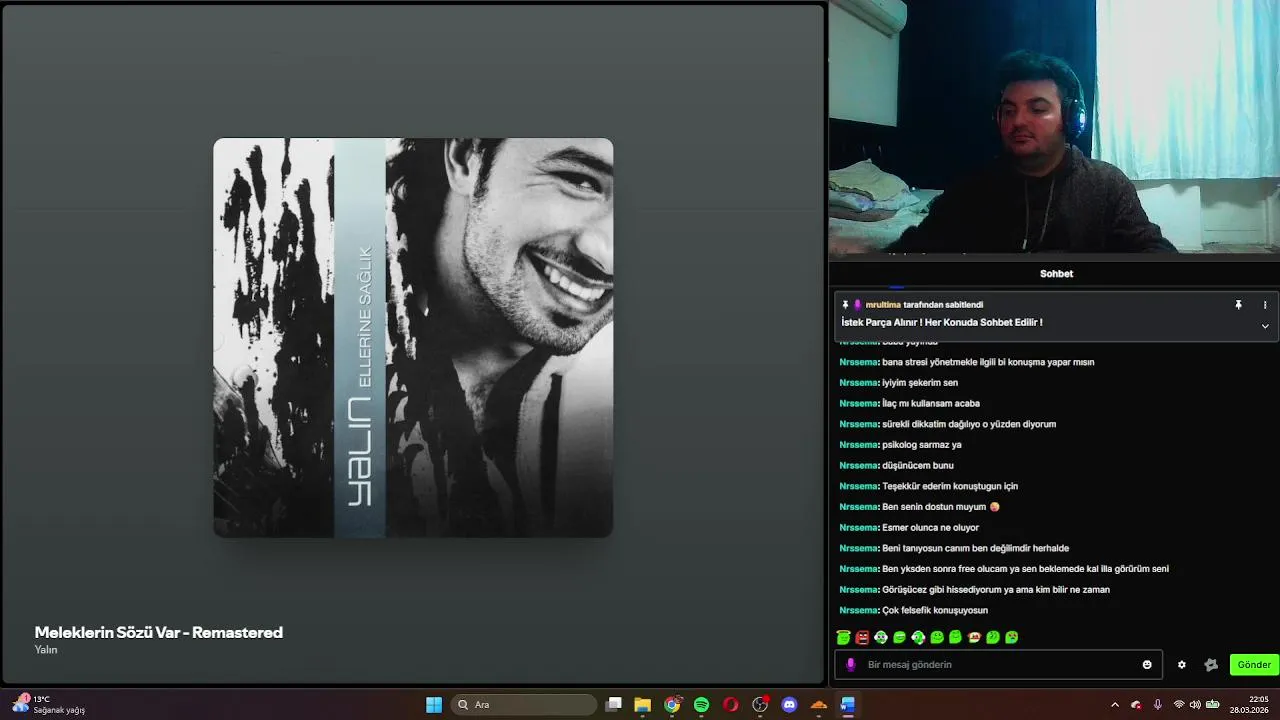
Task: Select the Sohbet chat tab header
Action: click(1056, 274)
